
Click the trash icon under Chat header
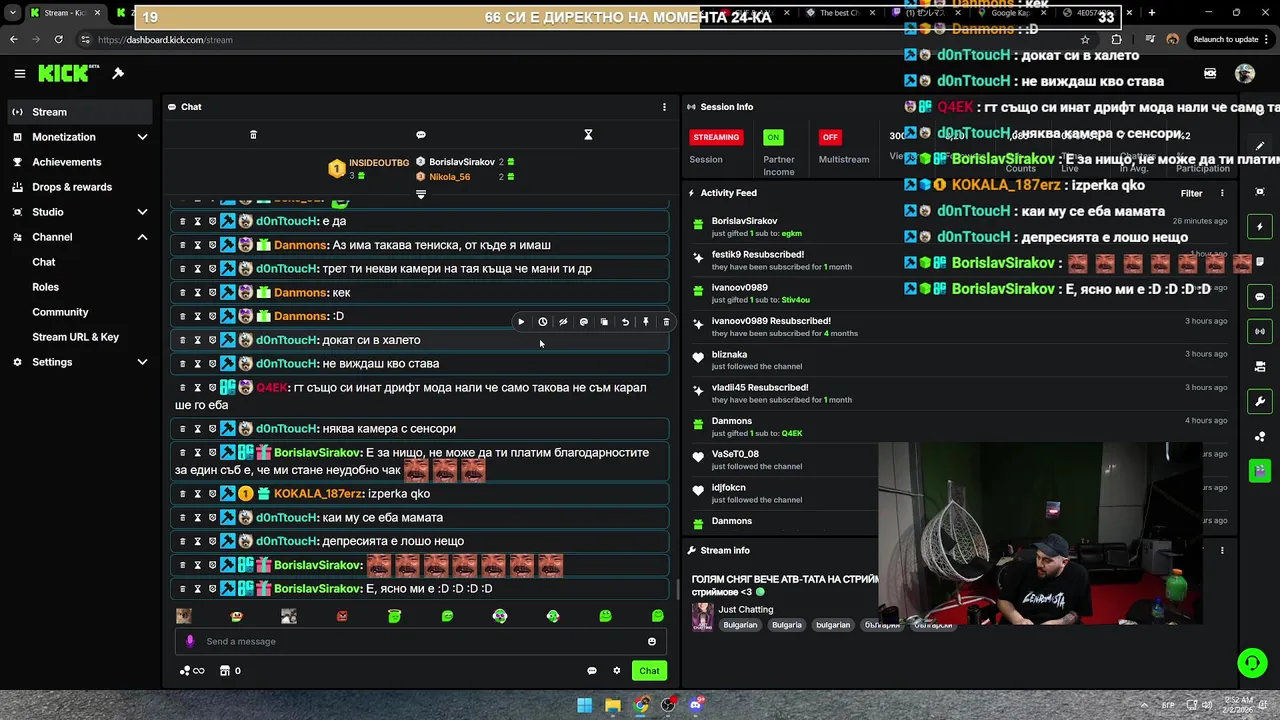(253, 134)
